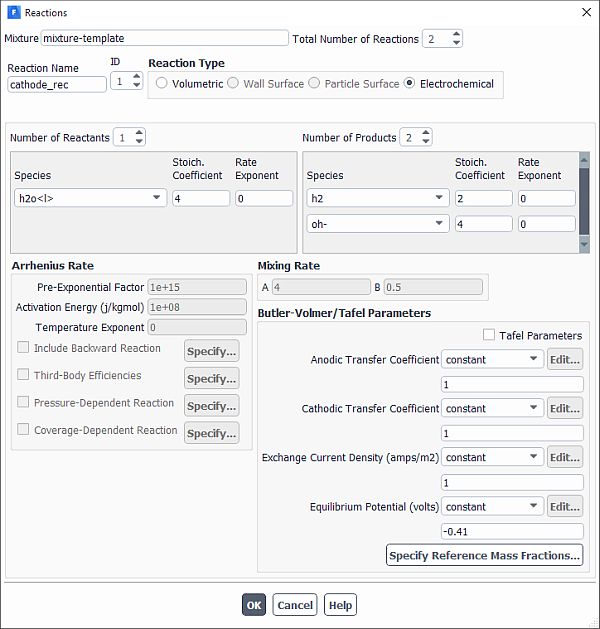Open Help for the Reactions dialog
The height and width of the screenshot is (629, 600).
tap(340, 605)
